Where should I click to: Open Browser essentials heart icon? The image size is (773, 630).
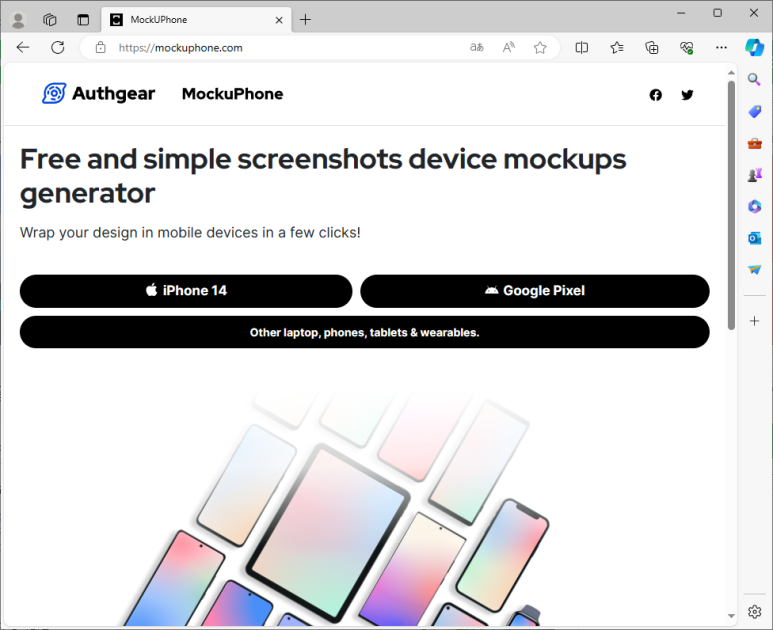pos(686,47)
